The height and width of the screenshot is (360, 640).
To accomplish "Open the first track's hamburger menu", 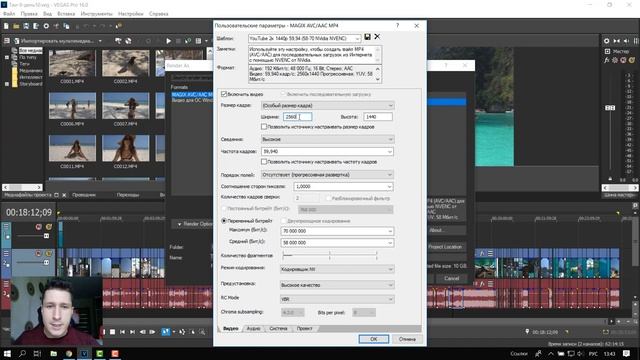I will coord(6,226).
